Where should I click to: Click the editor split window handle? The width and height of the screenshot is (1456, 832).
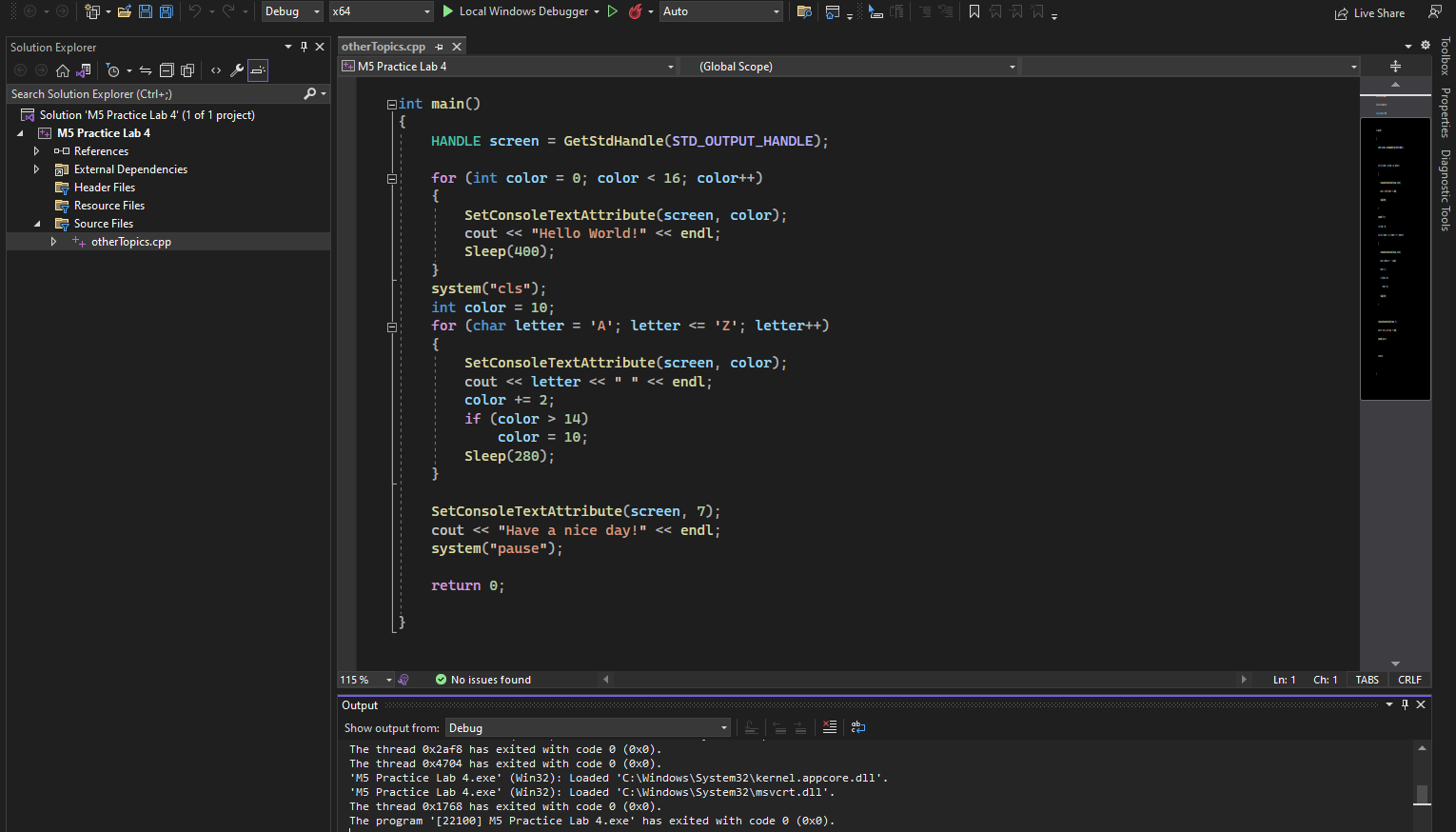click(1395, 67)
